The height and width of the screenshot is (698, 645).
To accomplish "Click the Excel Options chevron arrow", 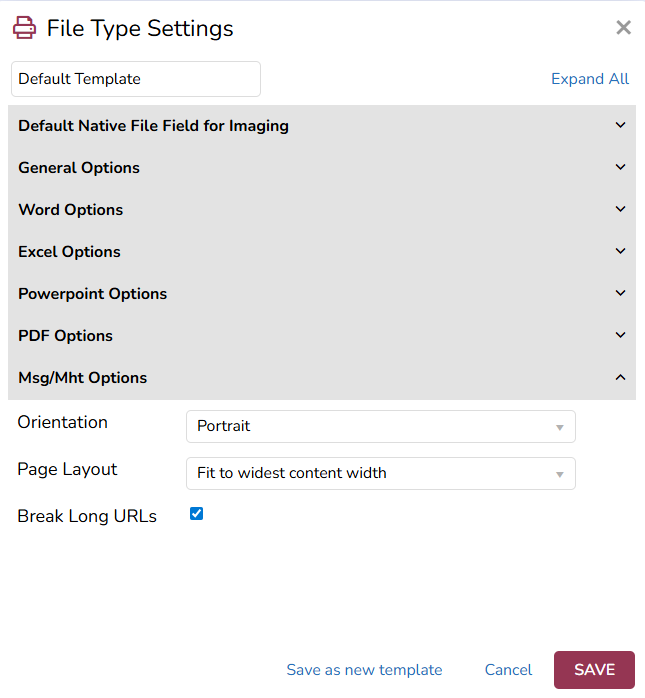I will point(621,251).
